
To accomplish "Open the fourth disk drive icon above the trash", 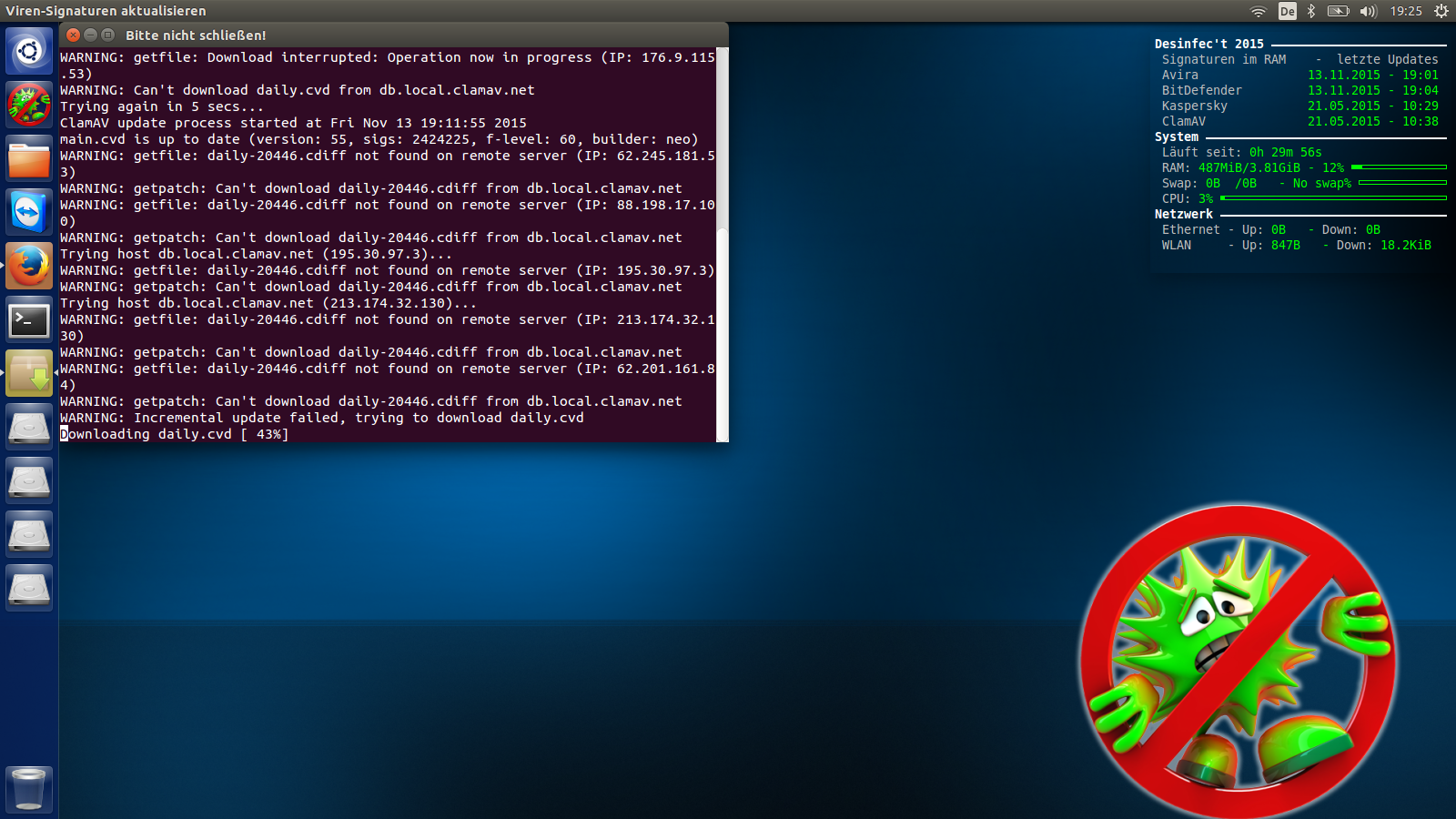I will pyautogui.click(x=29, y=588).
